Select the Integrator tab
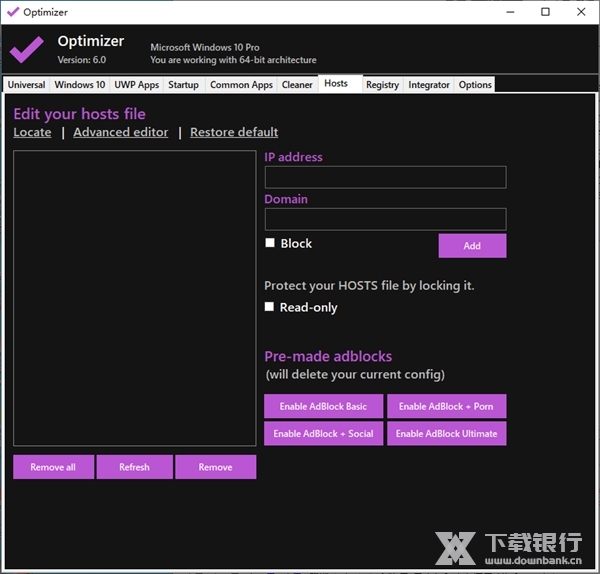Image resolution: width=600 pixels, height=574 pixels. pos(429,85)
